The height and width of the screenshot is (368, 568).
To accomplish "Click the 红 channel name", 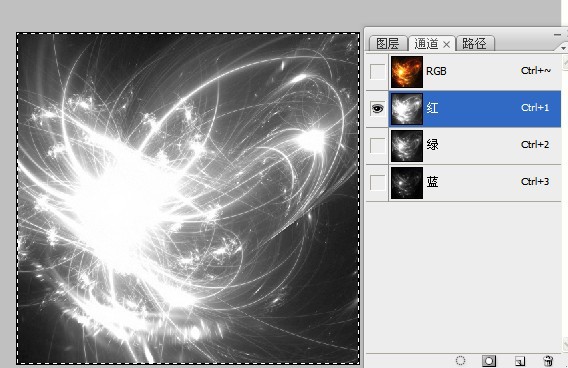I will 432,108.
